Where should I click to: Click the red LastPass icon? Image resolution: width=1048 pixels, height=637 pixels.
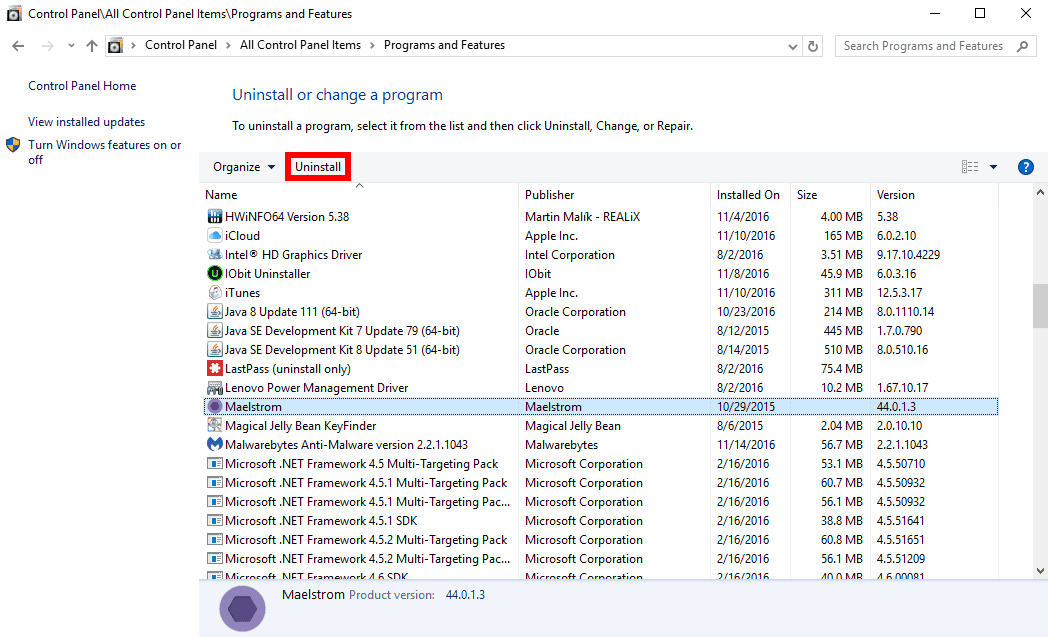pos(215,368)
